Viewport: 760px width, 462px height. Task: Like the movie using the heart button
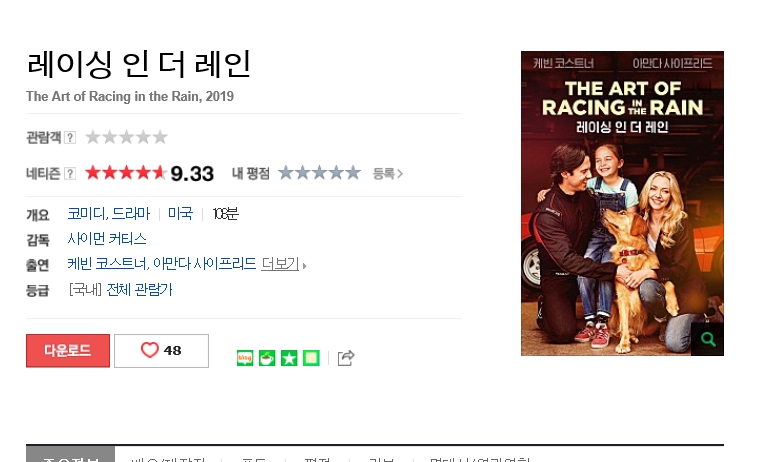click(x=161, y=350)
